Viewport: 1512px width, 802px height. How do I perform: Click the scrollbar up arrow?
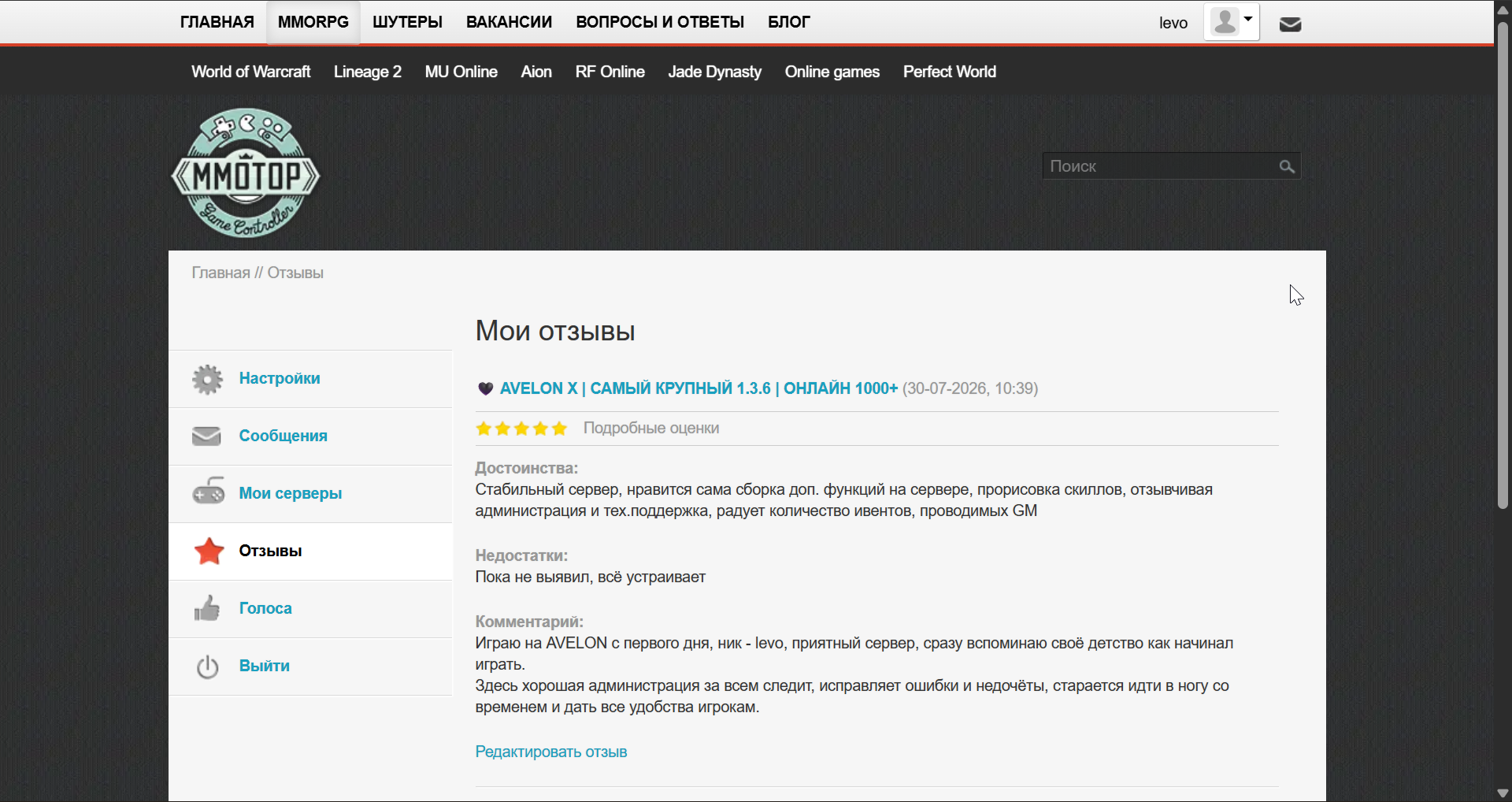click(1503, 9)
